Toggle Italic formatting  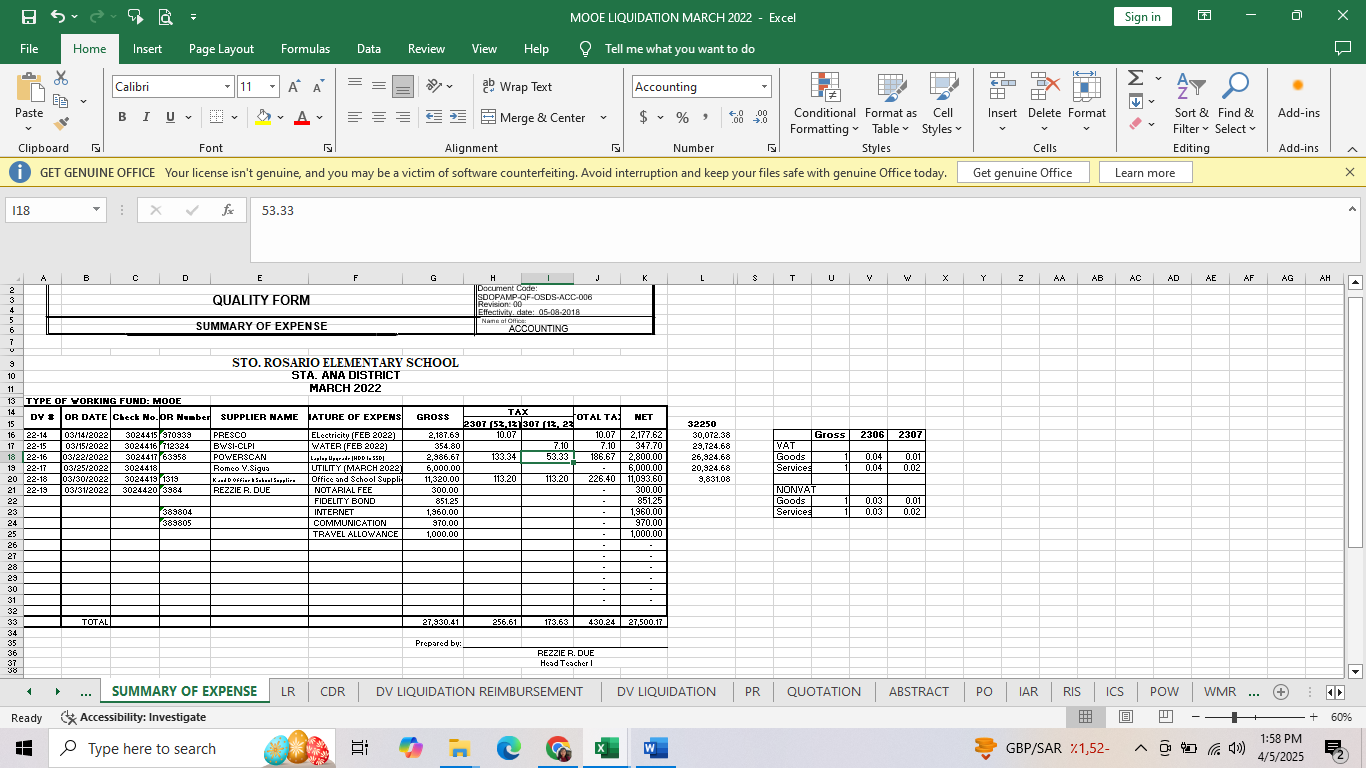tap(146, 117)
